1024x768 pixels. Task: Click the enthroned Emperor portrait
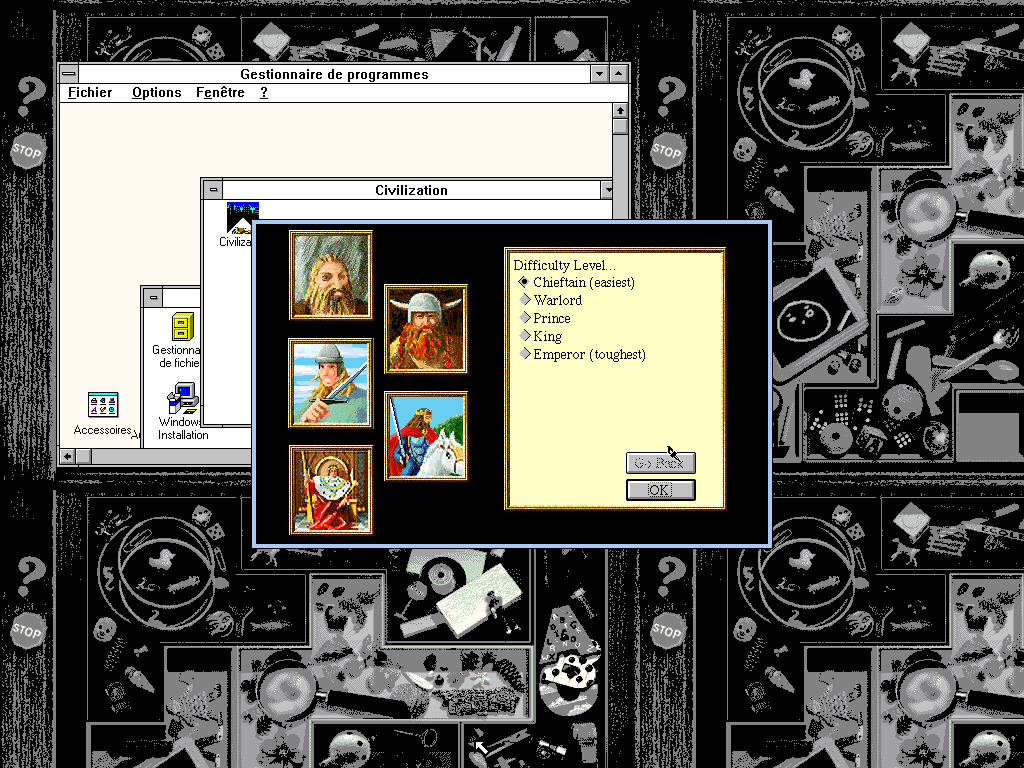point(331,490)
